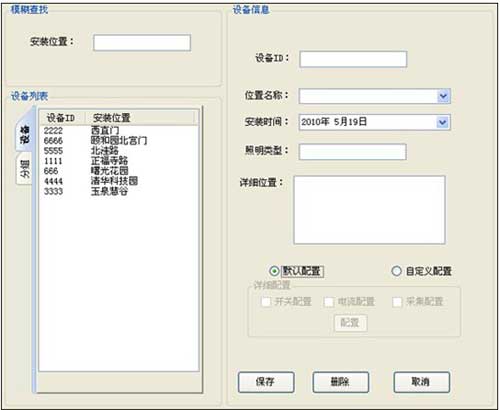This screenshot has height=410, width=500.
Task: Click the 安装位置 column header in device list
Action: [x=140, y=118]
